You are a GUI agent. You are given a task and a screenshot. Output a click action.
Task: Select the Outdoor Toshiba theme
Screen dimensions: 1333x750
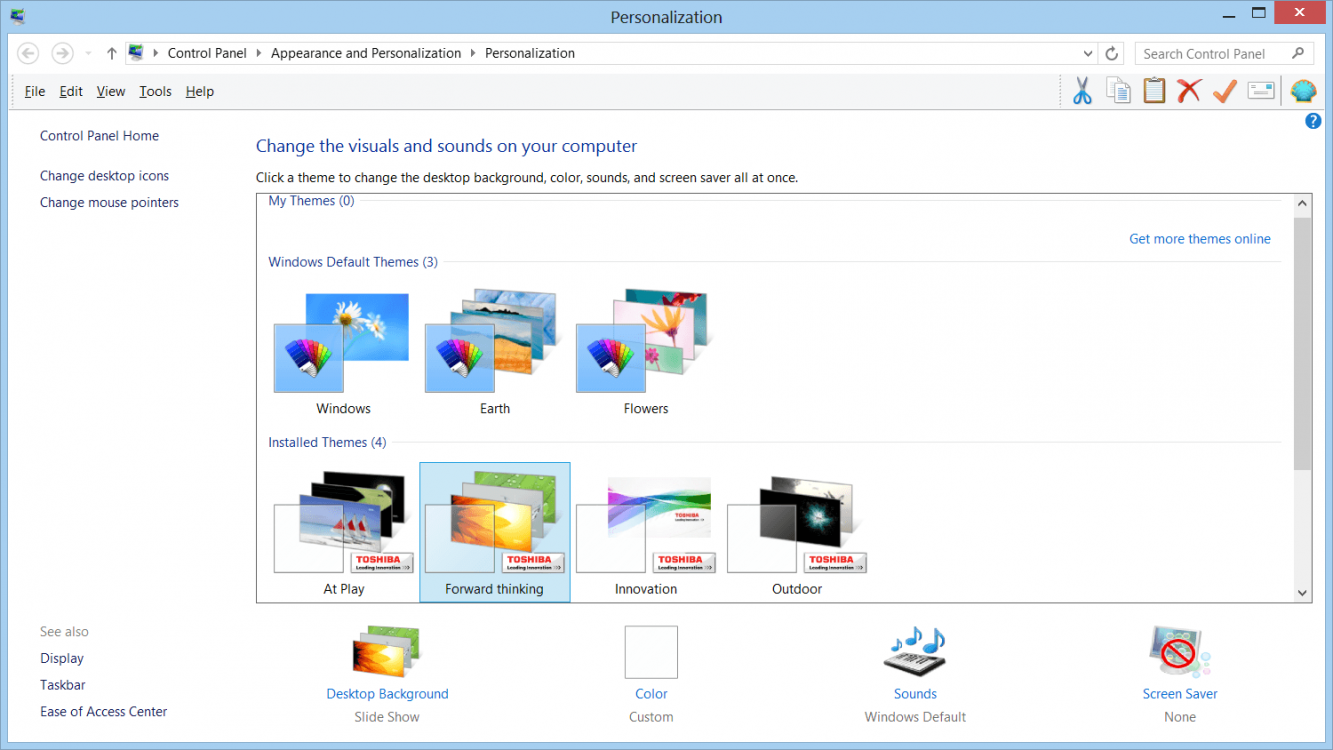797,534
